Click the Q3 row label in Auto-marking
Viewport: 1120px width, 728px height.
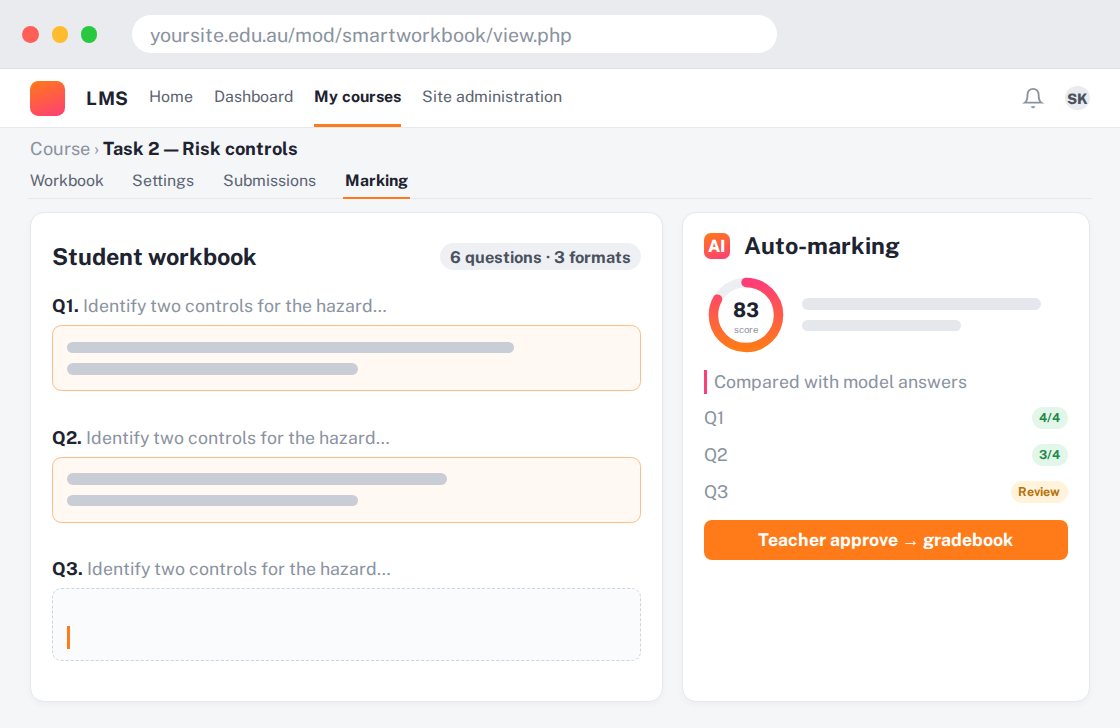pos(716,492)
